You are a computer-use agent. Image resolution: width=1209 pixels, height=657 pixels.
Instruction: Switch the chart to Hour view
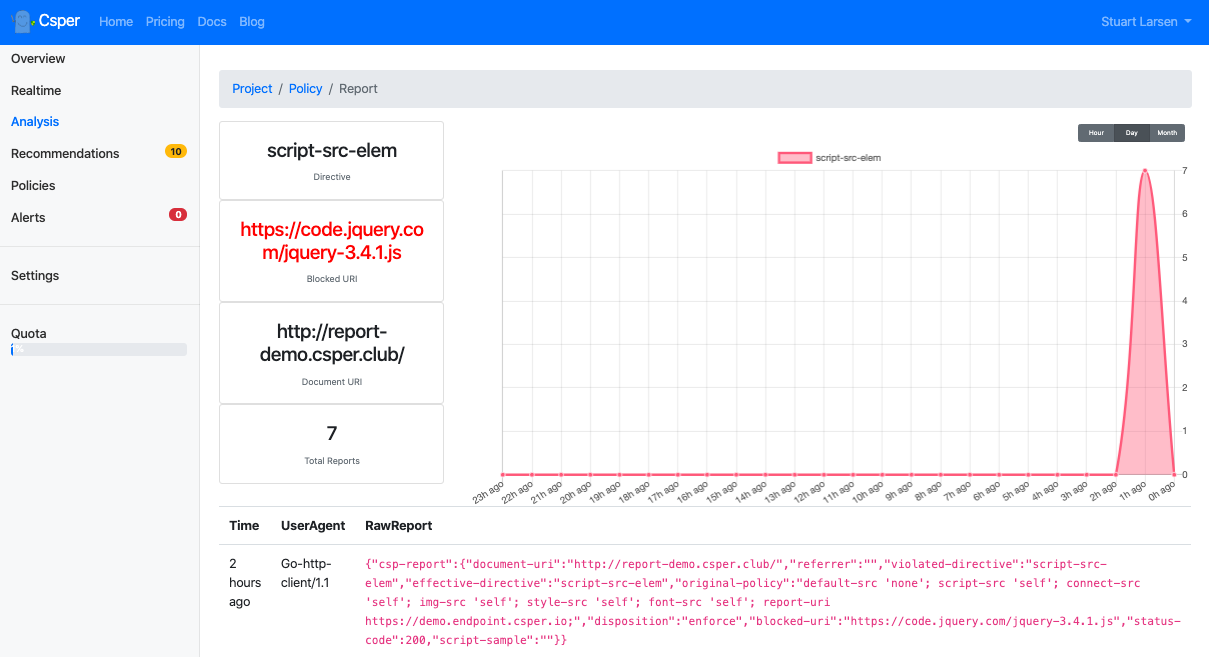pos(1096,133)
